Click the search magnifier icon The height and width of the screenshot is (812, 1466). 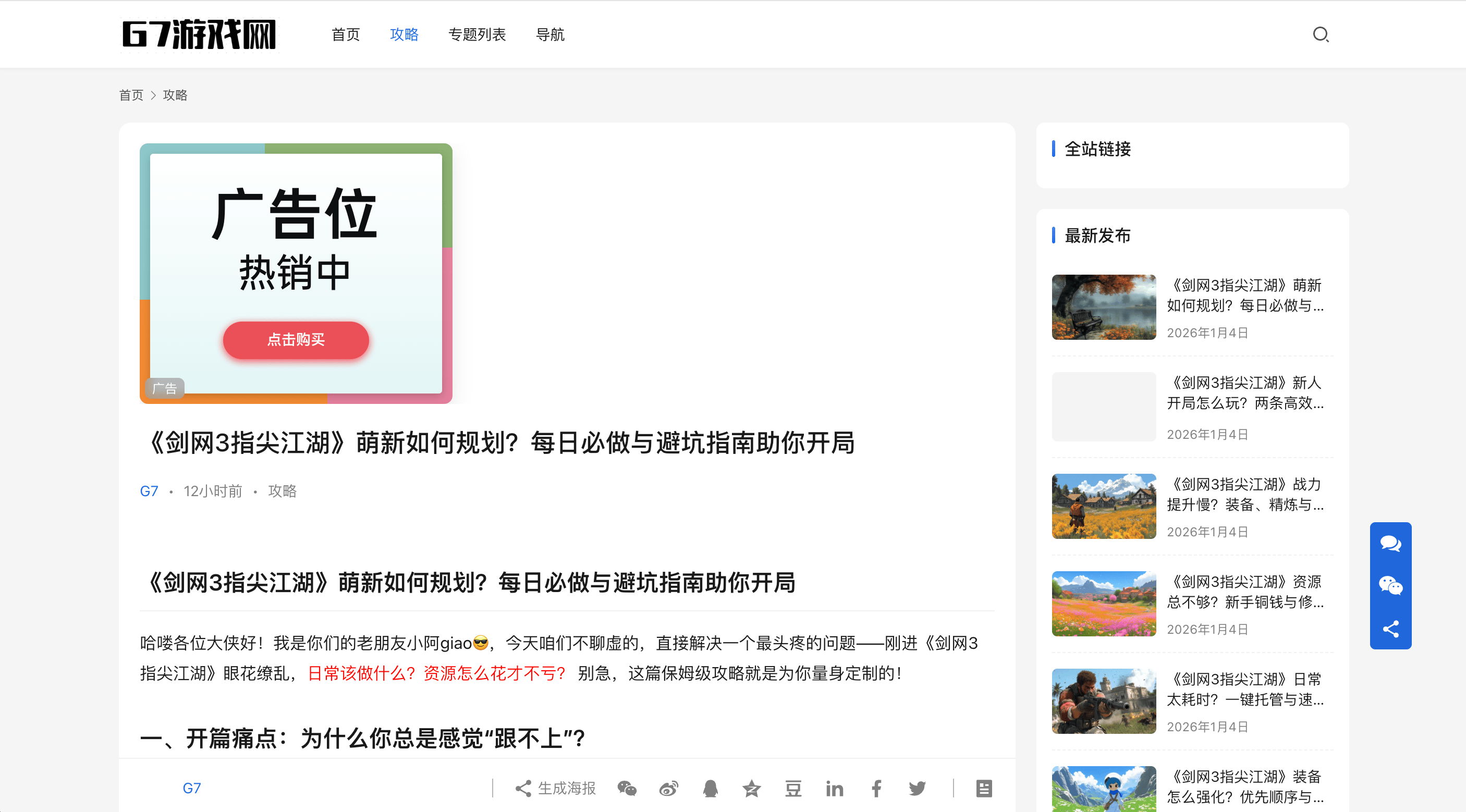coord(1321,35)
